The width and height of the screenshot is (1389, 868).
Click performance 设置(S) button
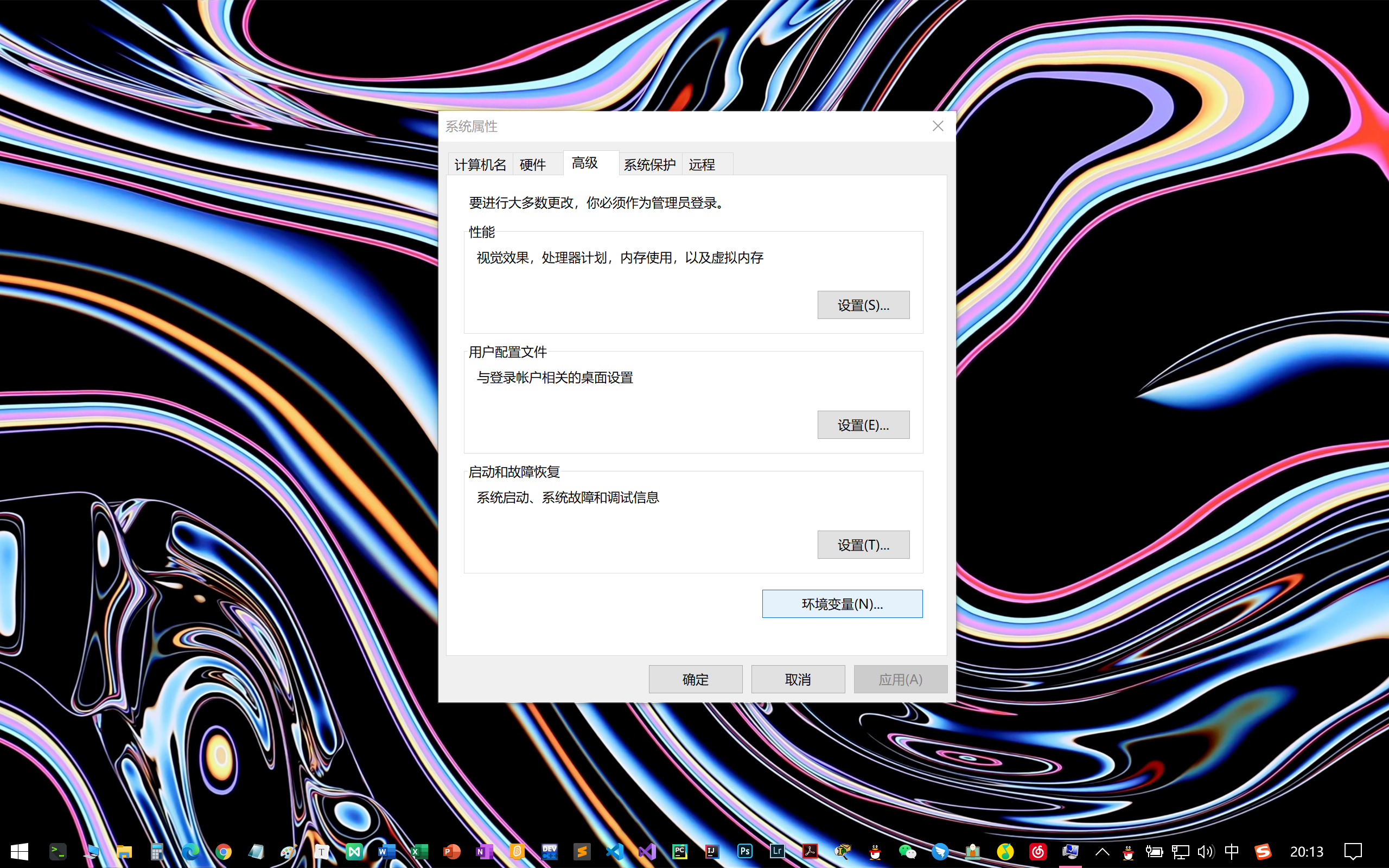coord(863,305)
